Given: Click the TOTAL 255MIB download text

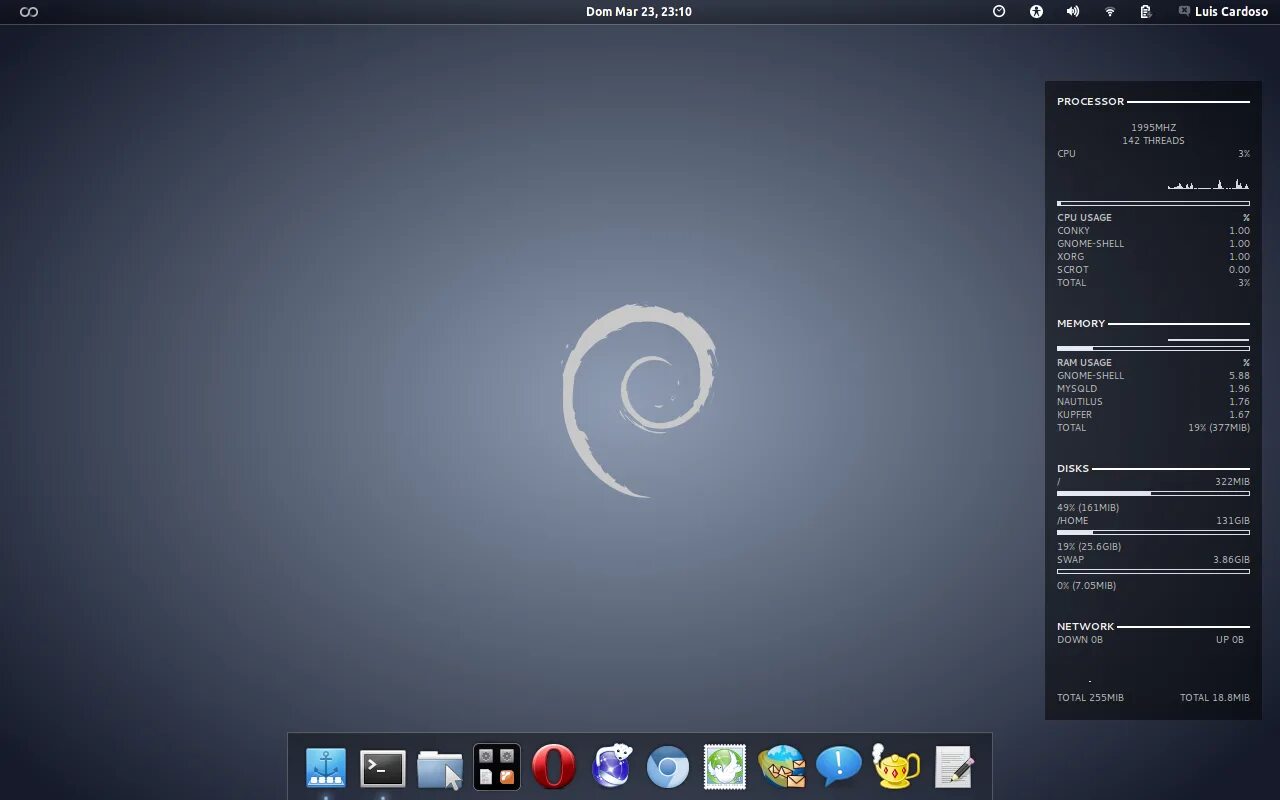Looking at the screenshot, I should click(x=1090, y=698).
